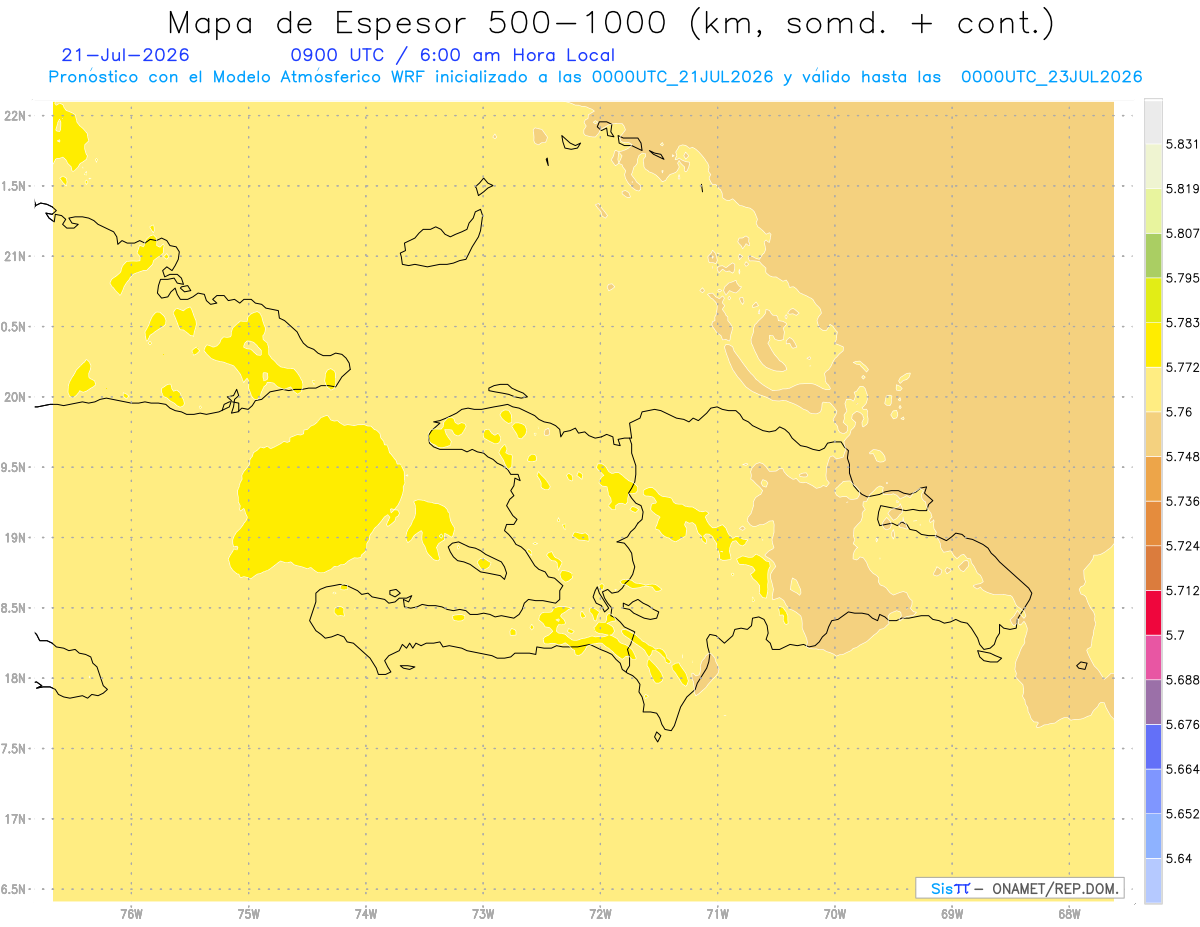Select the bright yellow swatch above 5.772
The width and height of the screenshot is (1200, 927).
tap(1153, 344)
